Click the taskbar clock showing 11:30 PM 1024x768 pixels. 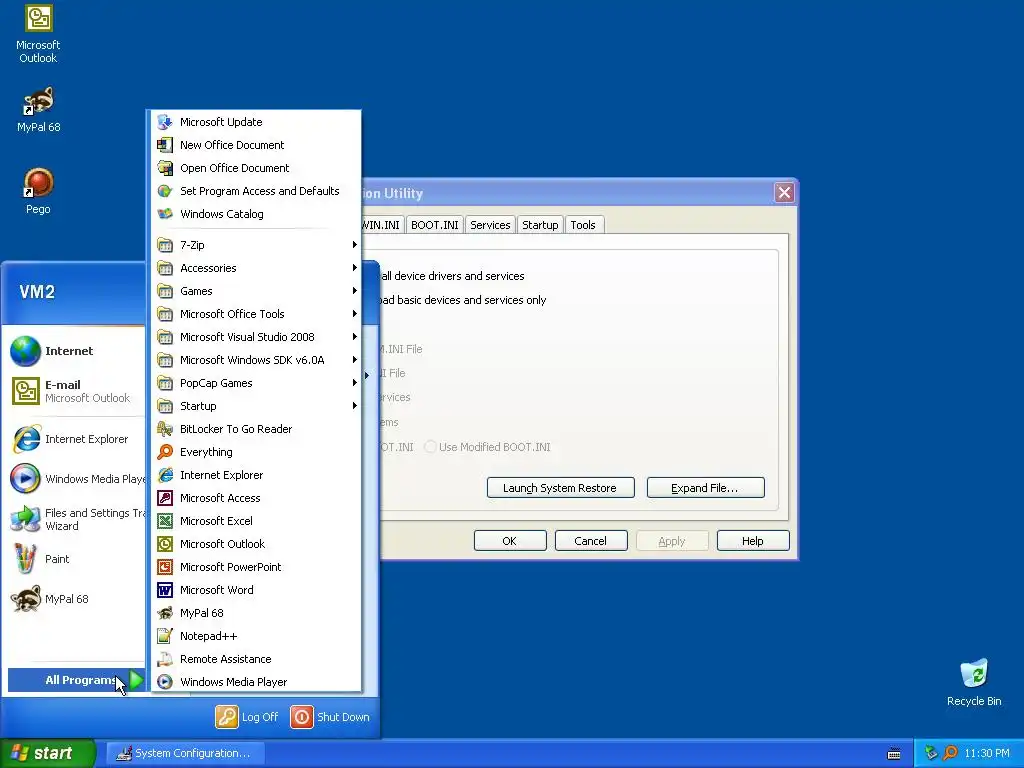[x=987, y=754]
